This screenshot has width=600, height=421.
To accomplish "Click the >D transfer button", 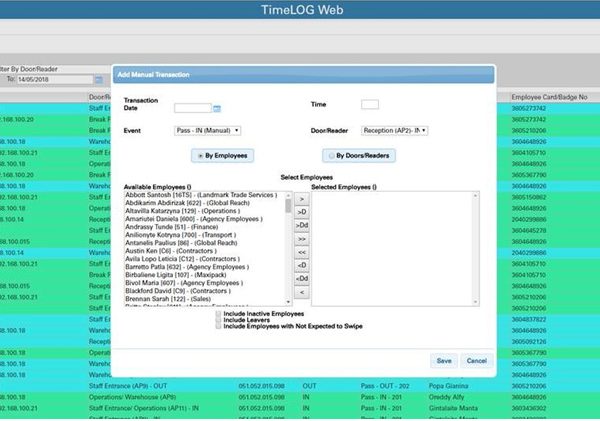I will 302,213.
